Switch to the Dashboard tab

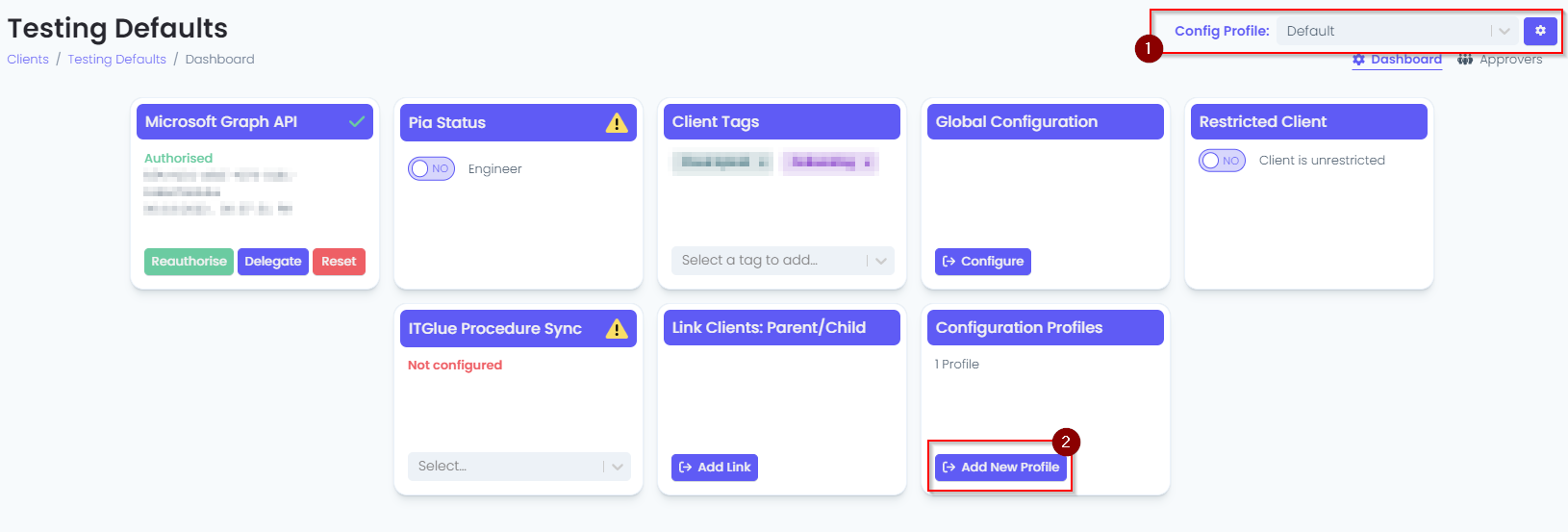tap(1397, 60)
